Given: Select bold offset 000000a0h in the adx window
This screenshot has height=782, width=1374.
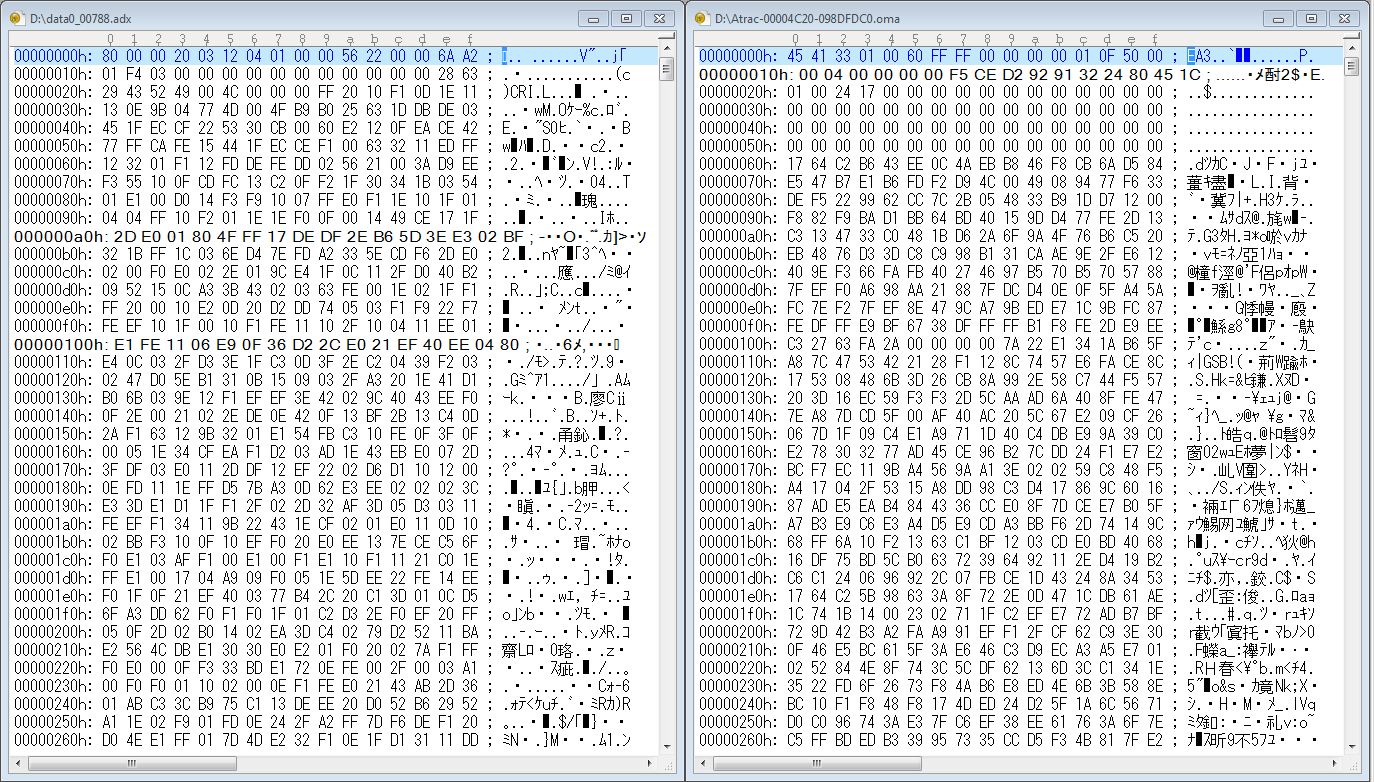Looking at the screenshot, I should [57, 236].
